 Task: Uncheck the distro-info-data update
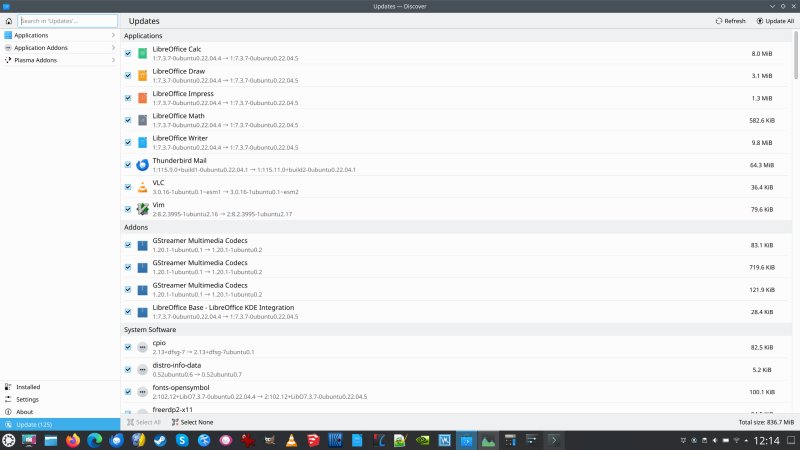click(x=128, y=369)
